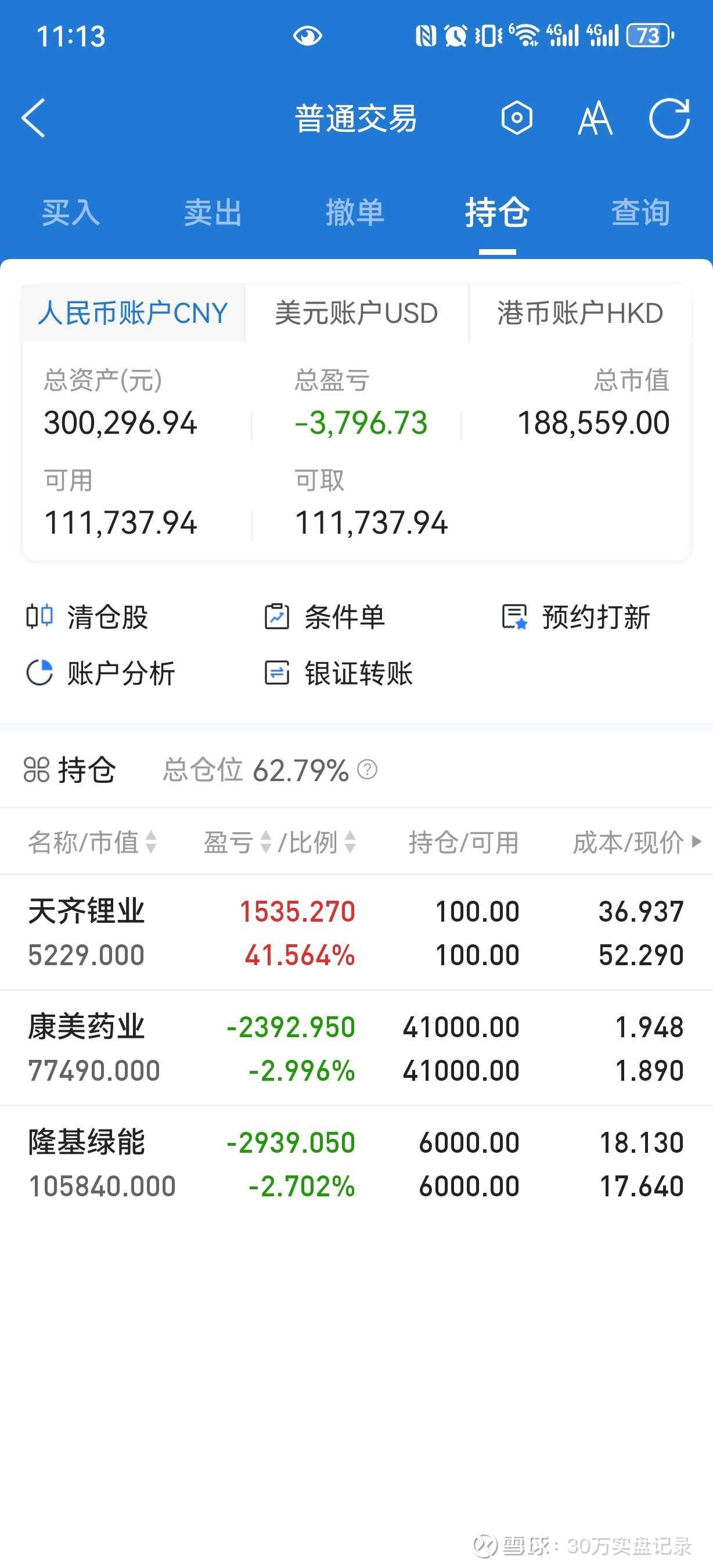
Task: Tap the 预约打新 list icon
Action: pyautogui.click(x=514, y=617)
